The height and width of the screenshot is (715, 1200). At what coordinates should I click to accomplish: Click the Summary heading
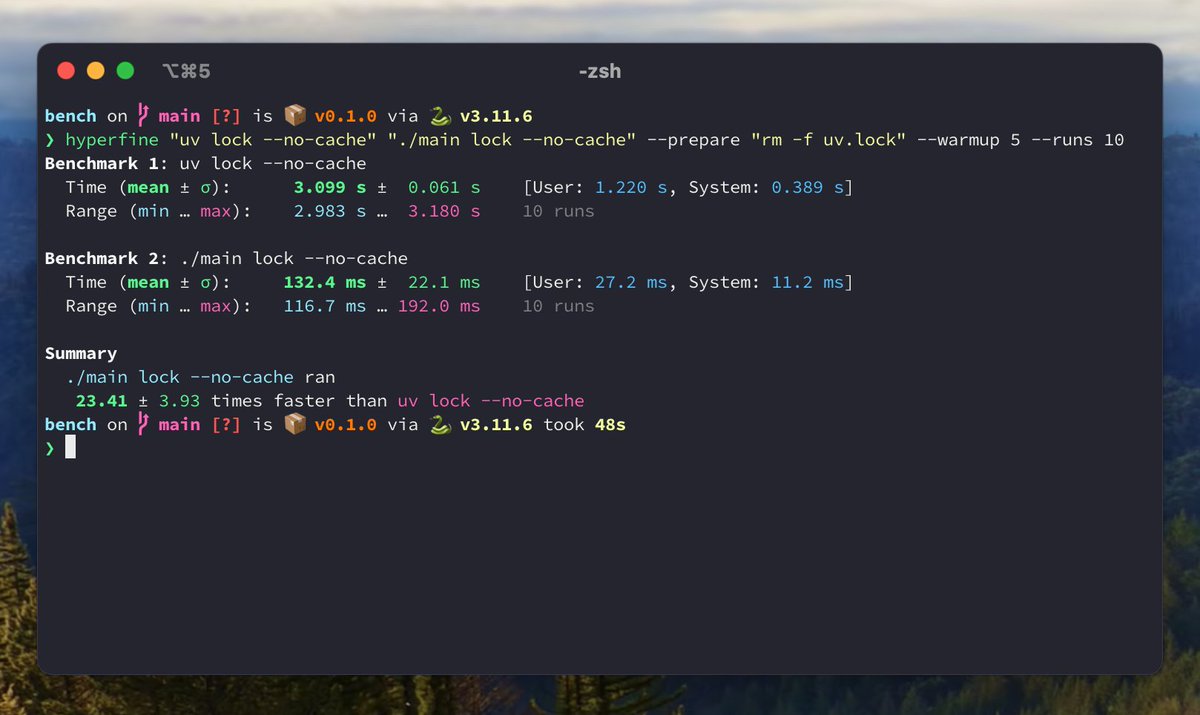click(x=81, y=353)
